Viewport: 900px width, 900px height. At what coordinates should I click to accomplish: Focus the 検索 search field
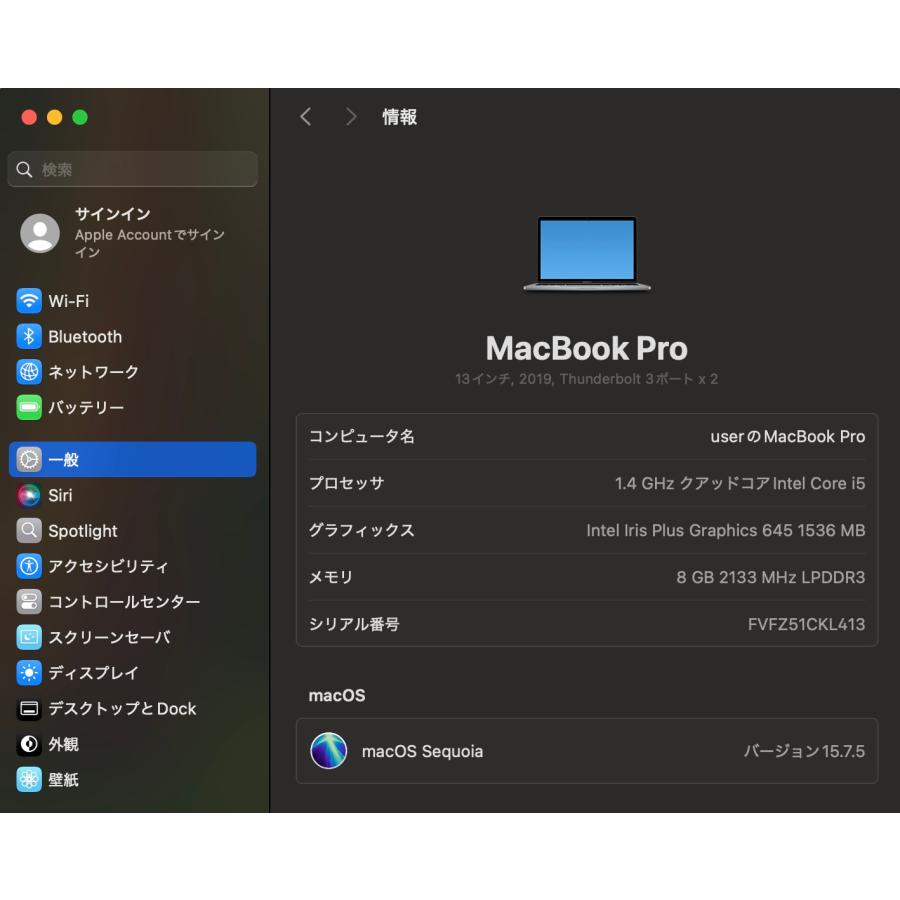(x=133, y=169)
